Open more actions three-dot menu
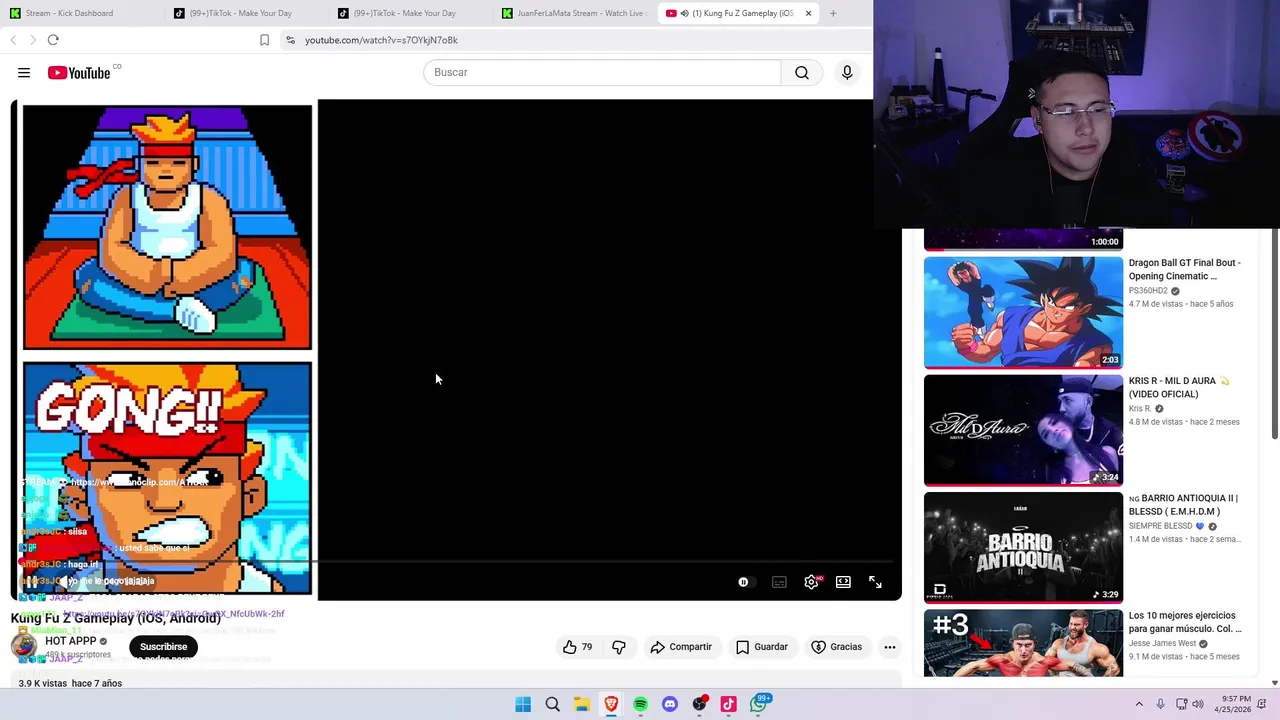 point(889,647)
